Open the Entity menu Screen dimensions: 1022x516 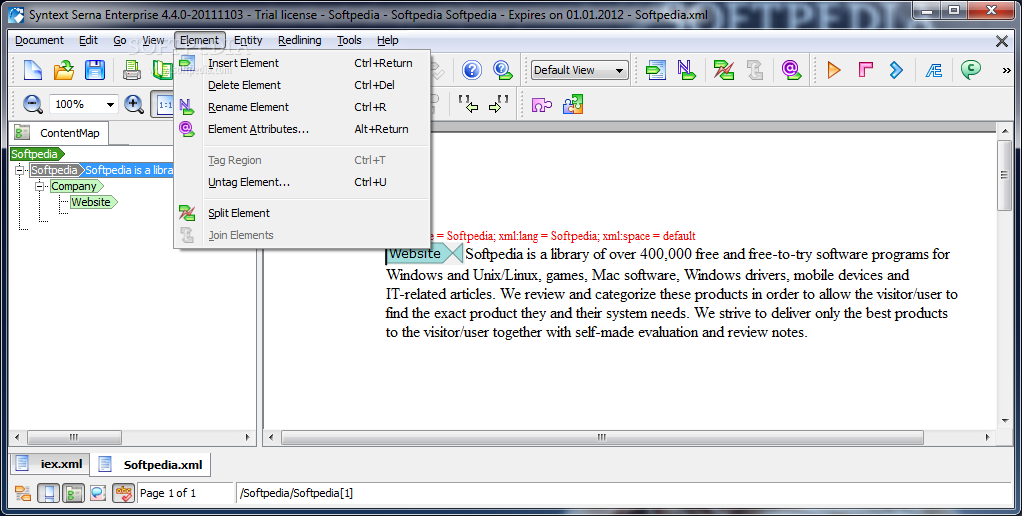(x=248, y=40)
